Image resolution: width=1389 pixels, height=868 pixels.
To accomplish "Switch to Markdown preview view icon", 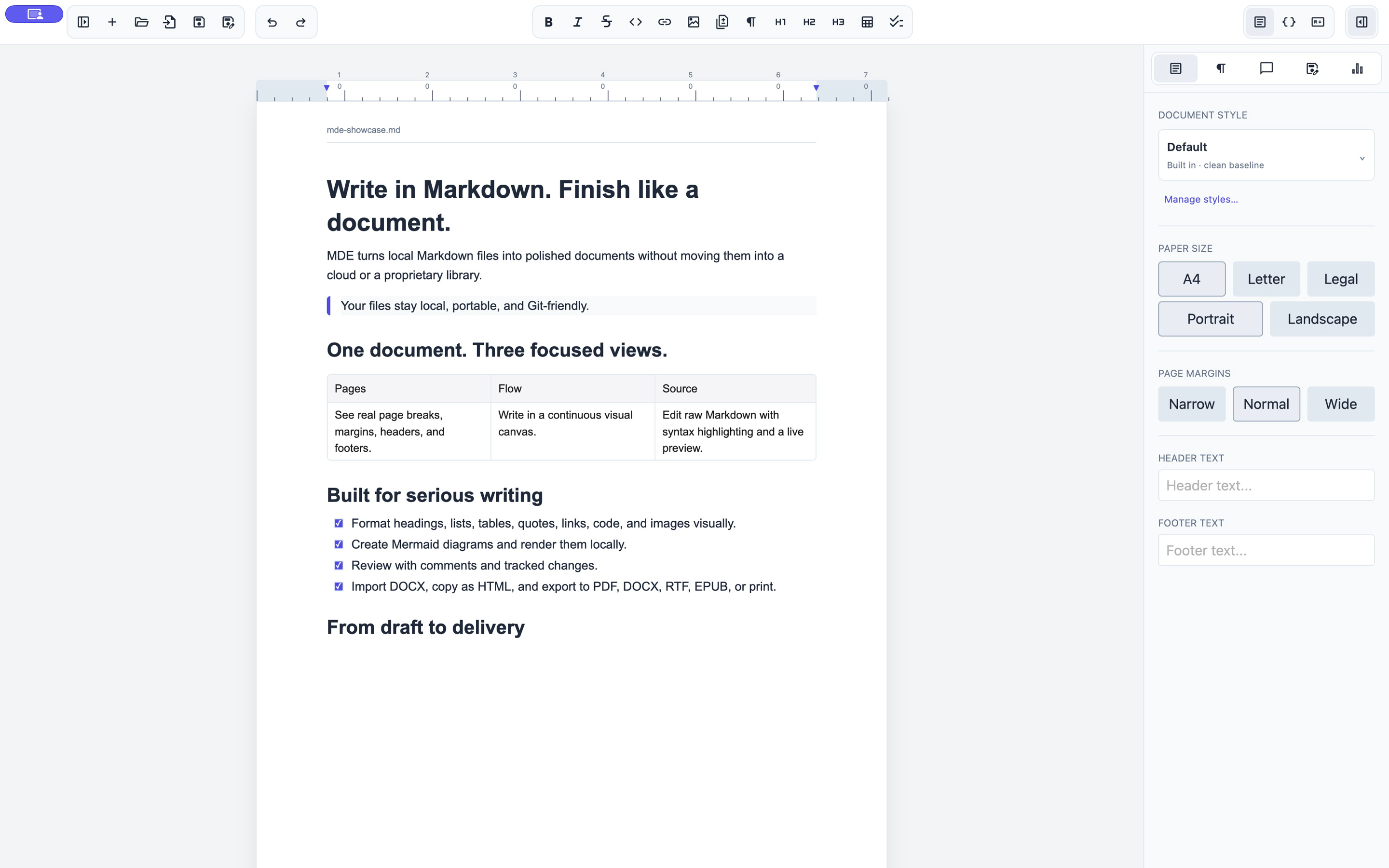I will pyautogui.click(x=1318, y=22).
